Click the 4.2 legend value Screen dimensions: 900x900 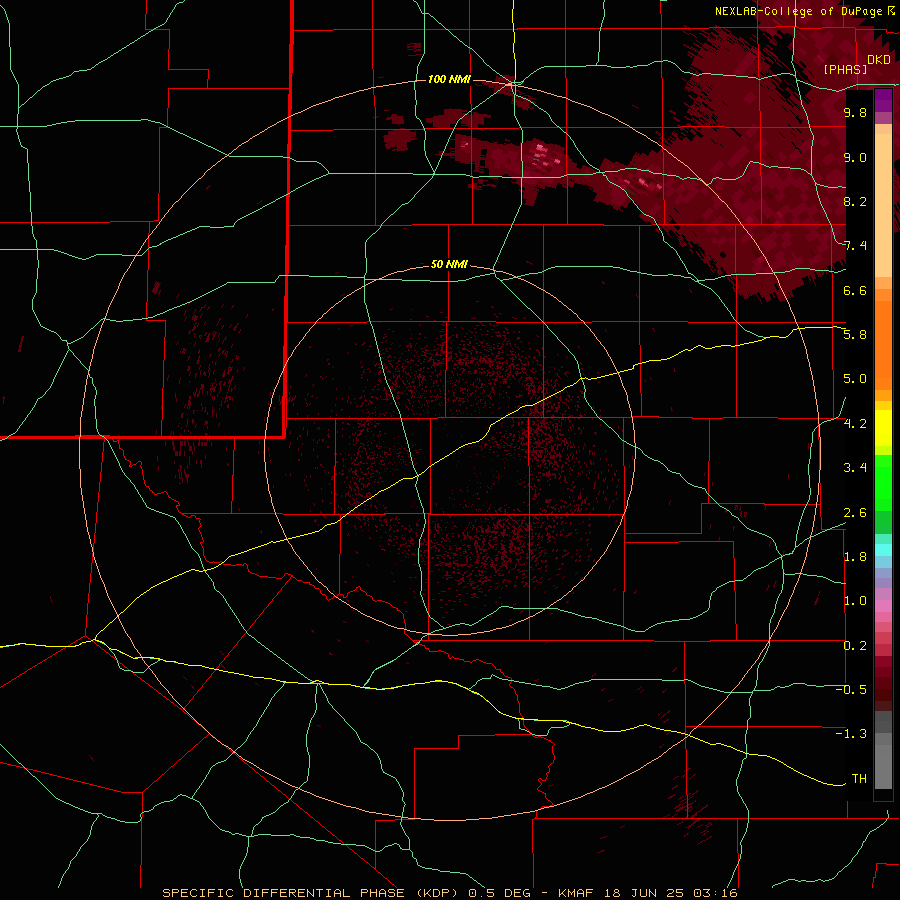click(855, 423)
